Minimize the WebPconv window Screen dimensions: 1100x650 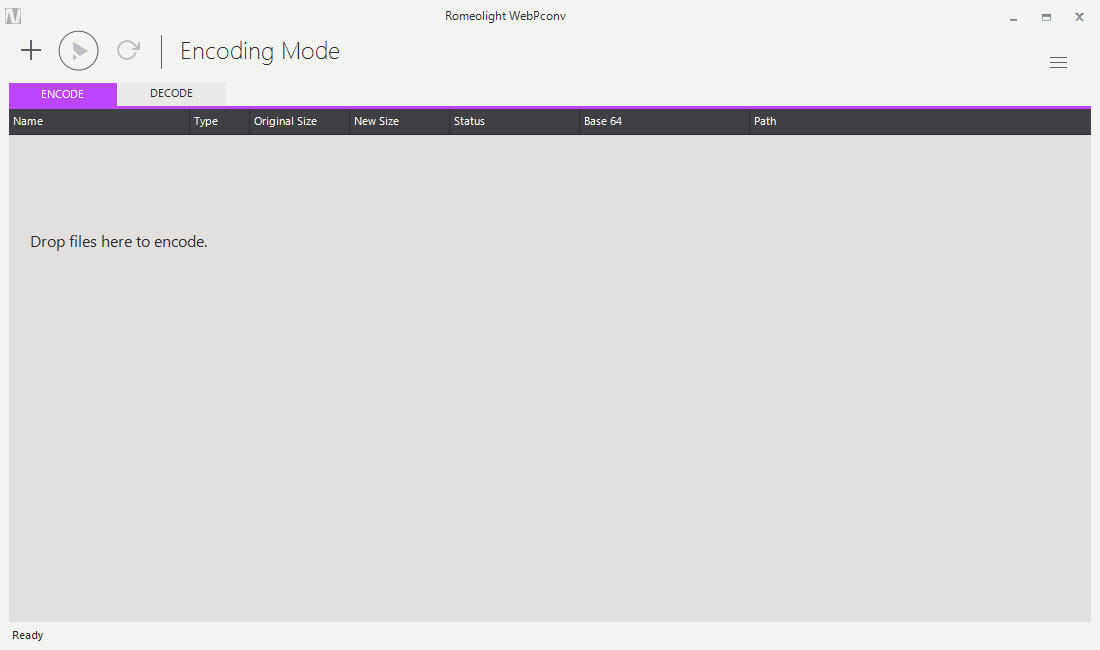1013,17
